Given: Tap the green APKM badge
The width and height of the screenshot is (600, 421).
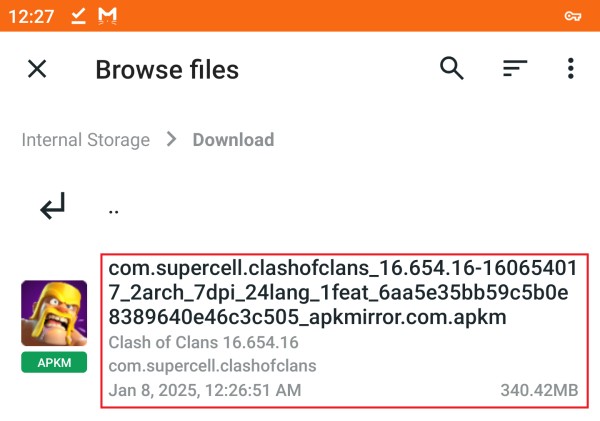Looking at the screenshot, I should pos(54,362).
